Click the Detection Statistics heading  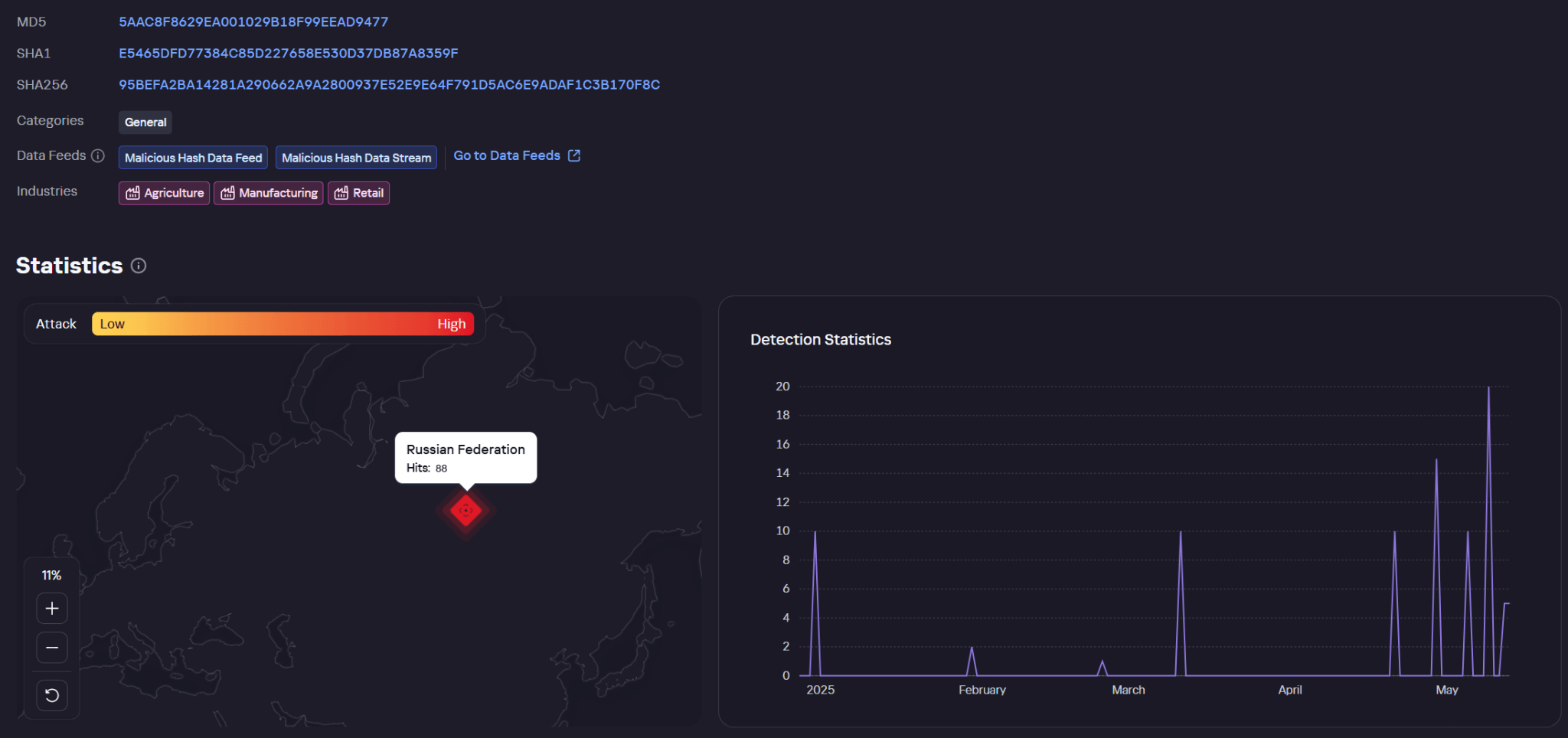[x=821, y=339]
